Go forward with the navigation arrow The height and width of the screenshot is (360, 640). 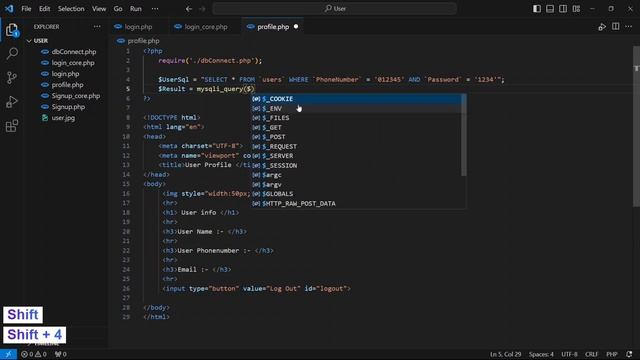click(202, 9)
